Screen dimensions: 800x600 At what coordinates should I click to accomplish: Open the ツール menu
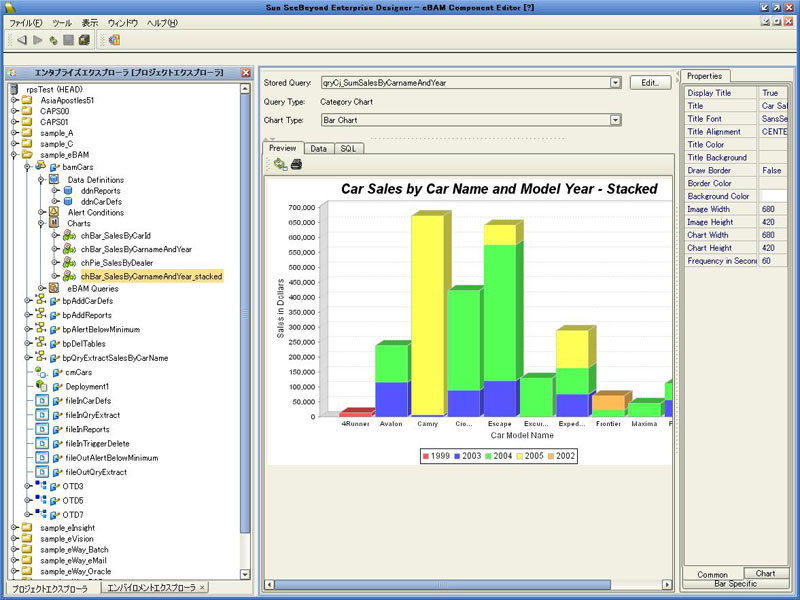tap(62, 23)
